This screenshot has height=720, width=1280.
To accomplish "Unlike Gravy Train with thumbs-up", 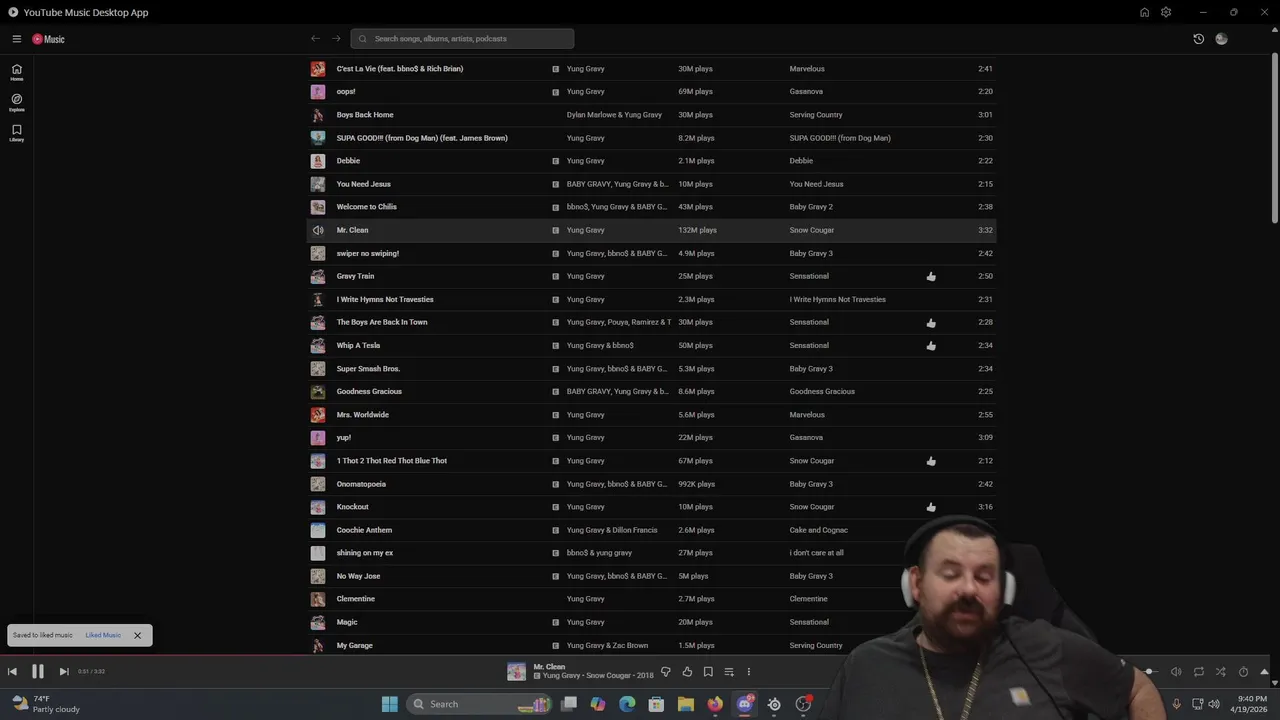I will click(x=931, y=276).
